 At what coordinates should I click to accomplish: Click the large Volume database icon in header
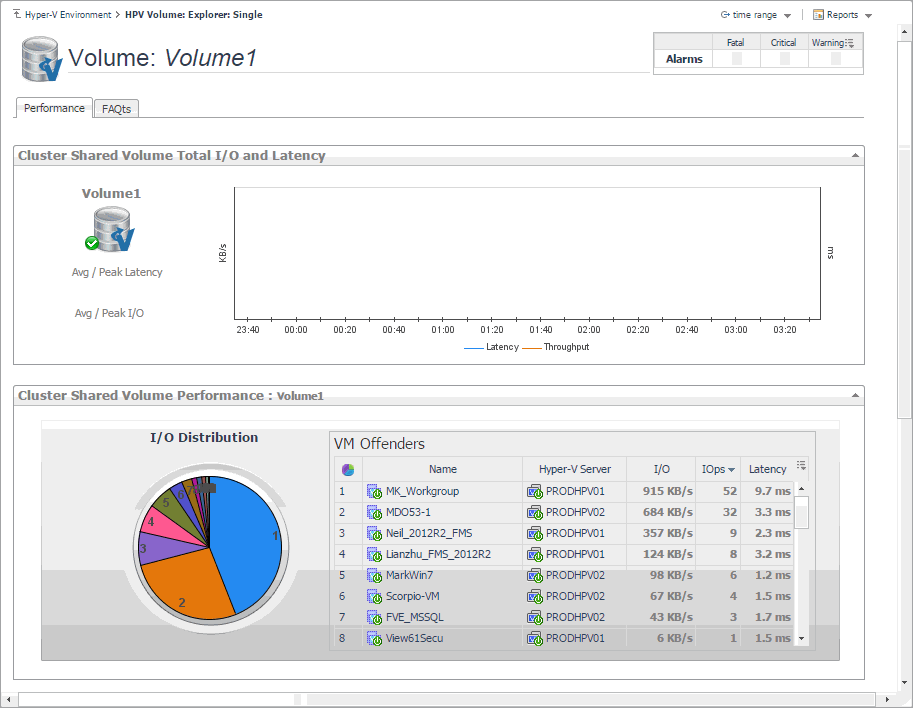pyautogui.click(x=41, y=58)
